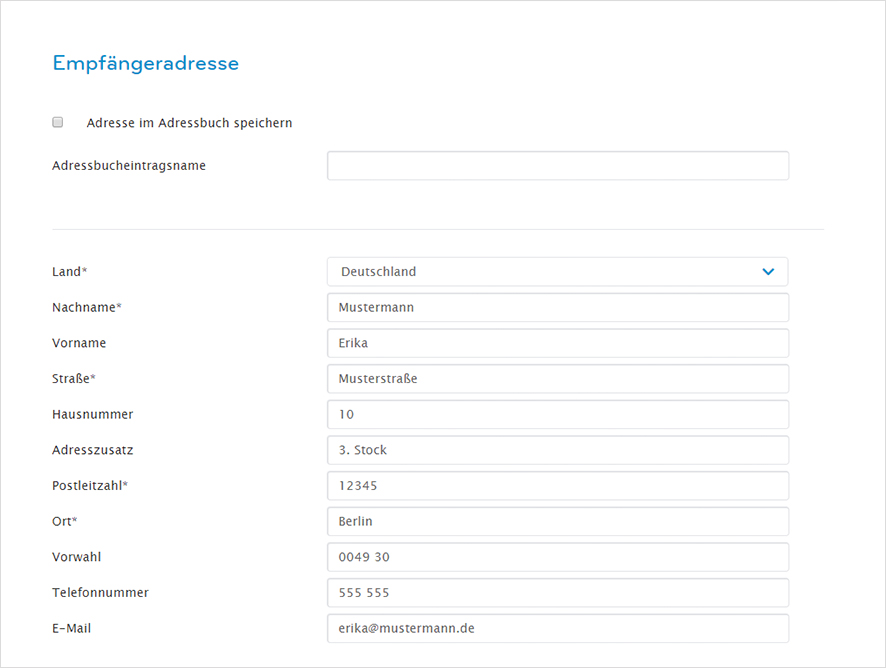Click the Hausnummer field showing 10
886x668 pixels.
coord(557,414)
